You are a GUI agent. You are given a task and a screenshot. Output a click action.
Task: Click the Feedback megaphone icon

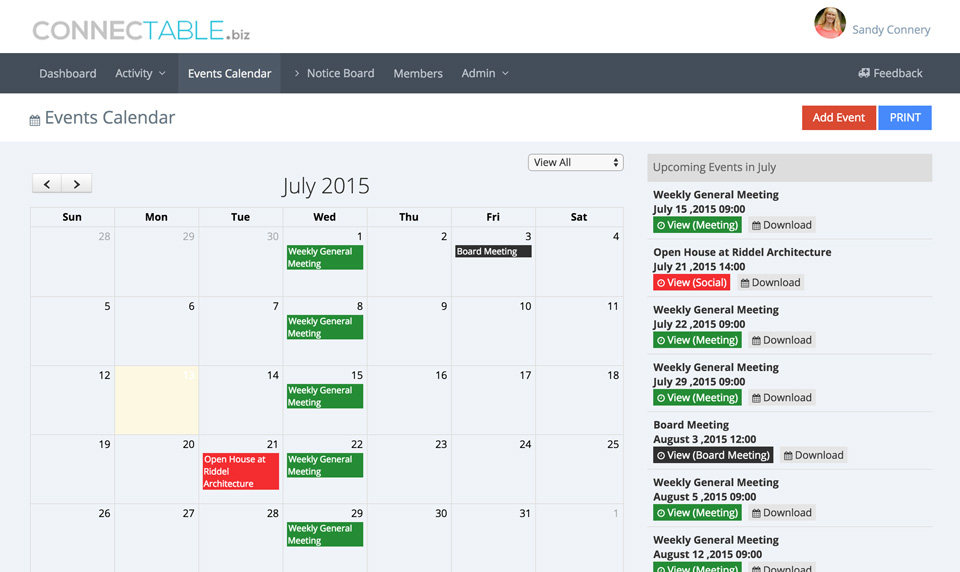tap(864, 73)
